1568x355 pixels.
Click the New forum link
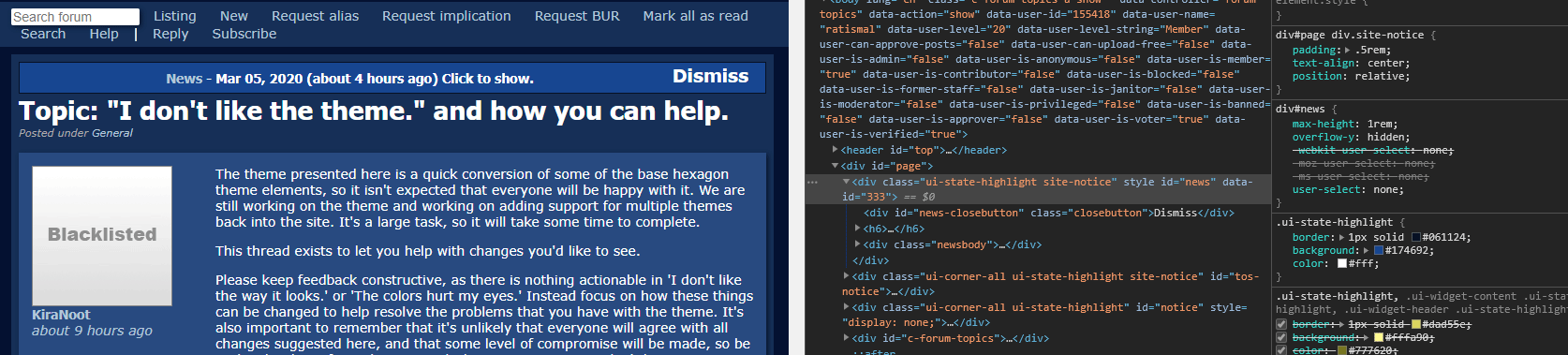pos(234,16)
